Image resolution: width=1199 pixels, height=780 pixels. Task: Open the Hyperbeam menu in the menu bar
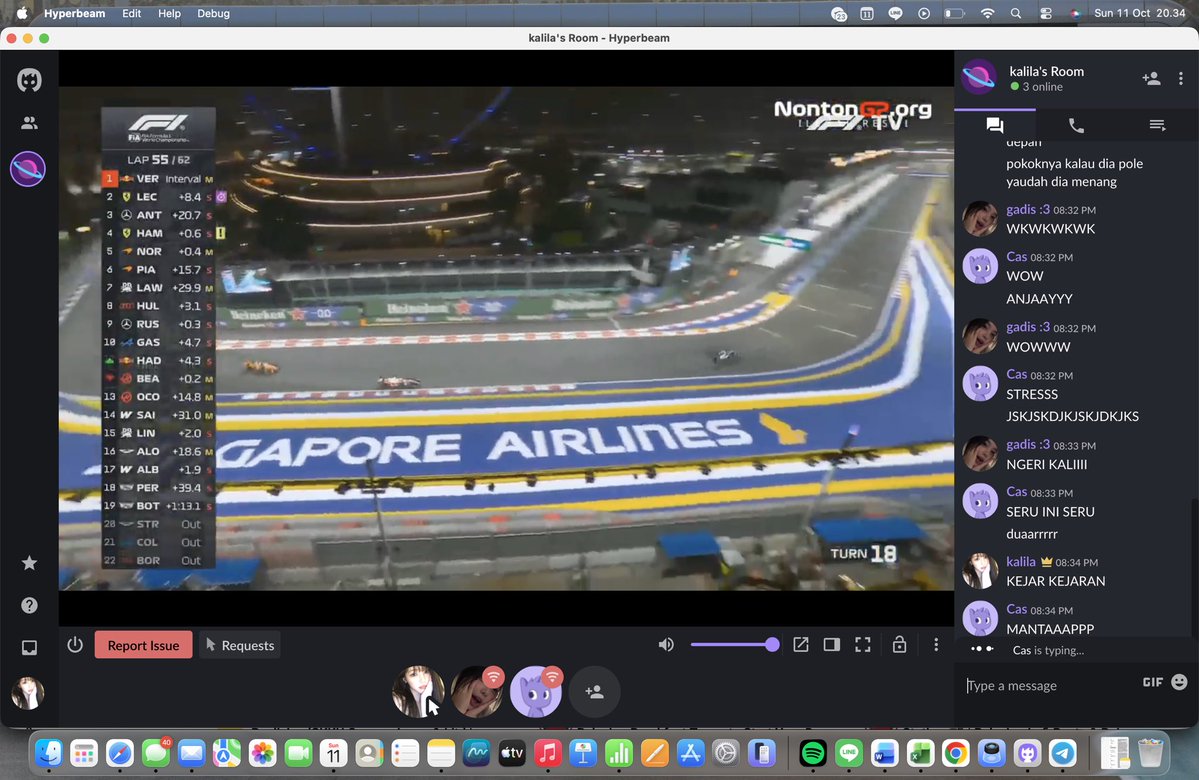coord(74,13)
